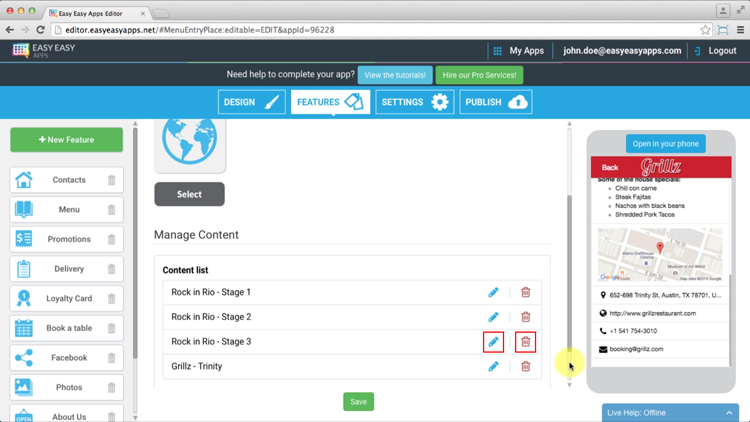
Task: Open the My Apps grid
Action: pos(518,51)
